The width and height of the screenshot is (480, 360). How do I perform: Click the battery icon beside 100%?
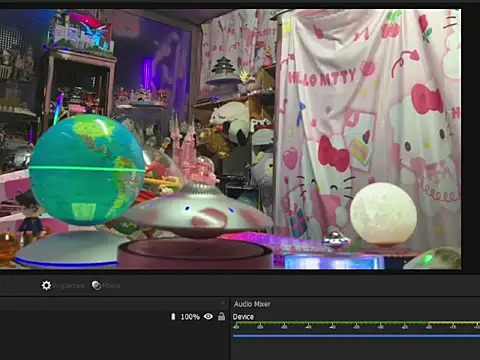(173, 316)
